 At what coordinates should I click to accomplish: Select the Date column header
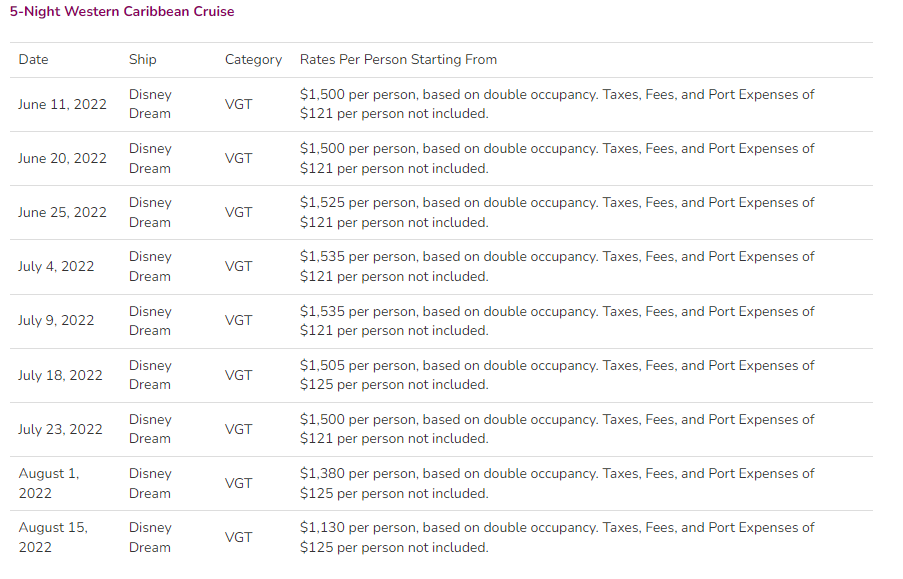pyautogui.click(x=33, y=59)
